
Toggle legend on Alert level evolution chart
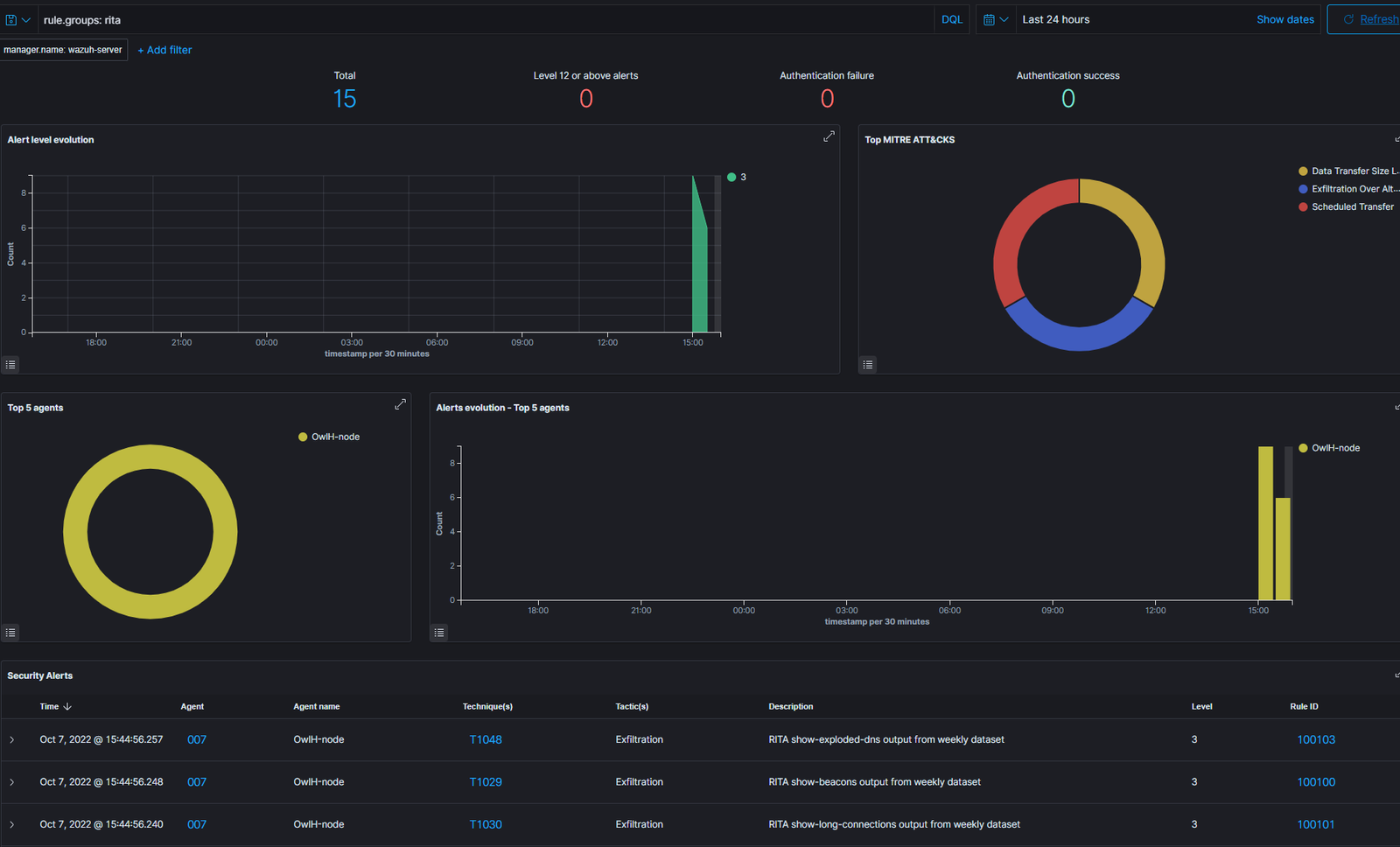click(10, 365)
